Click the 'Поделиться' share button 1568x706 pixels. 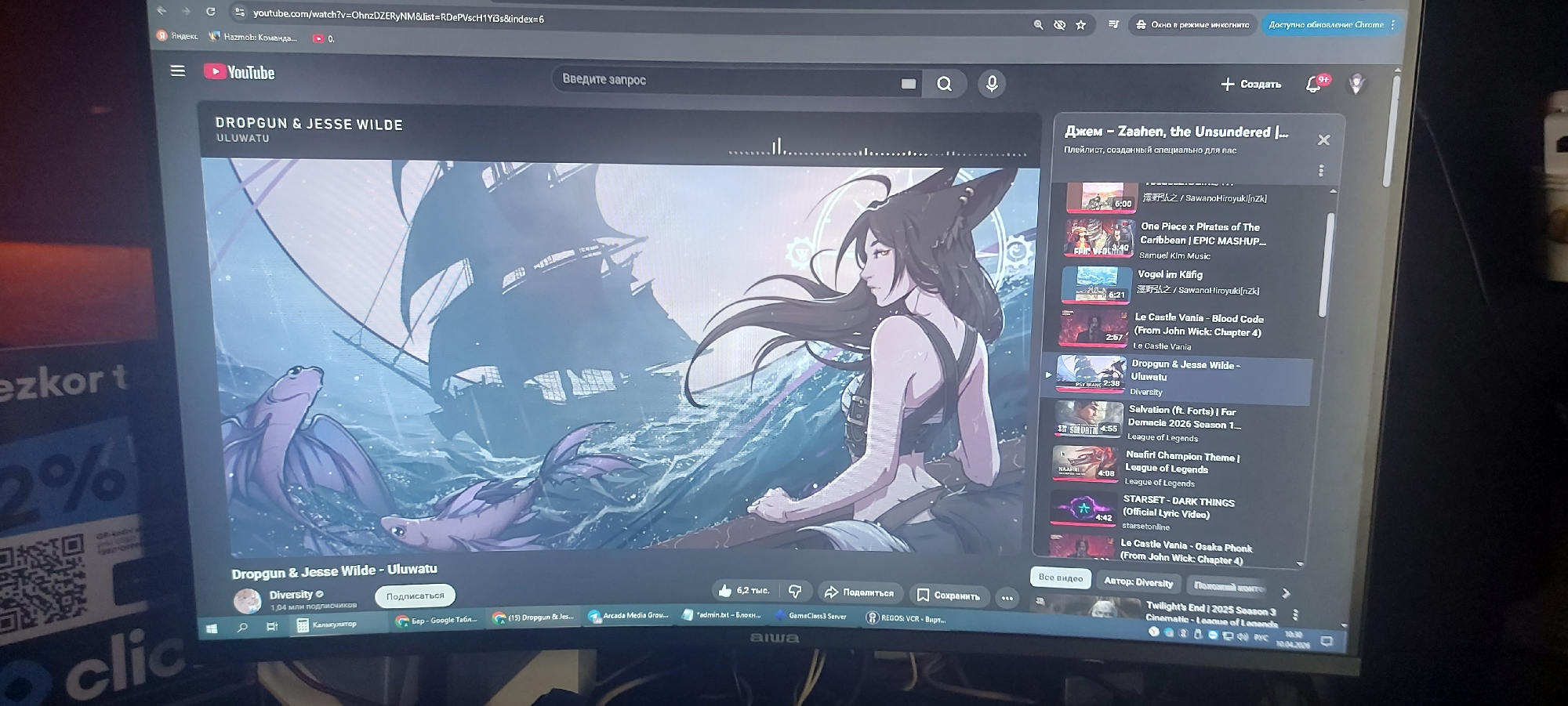(860, 592)
